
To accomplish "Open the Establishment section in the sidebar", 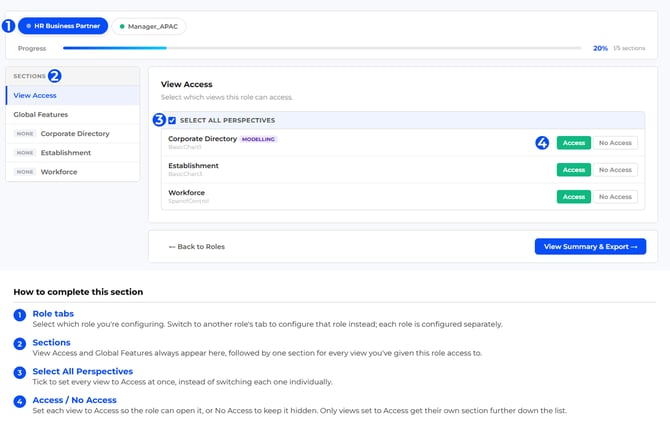I will click(x=73, y=153).
